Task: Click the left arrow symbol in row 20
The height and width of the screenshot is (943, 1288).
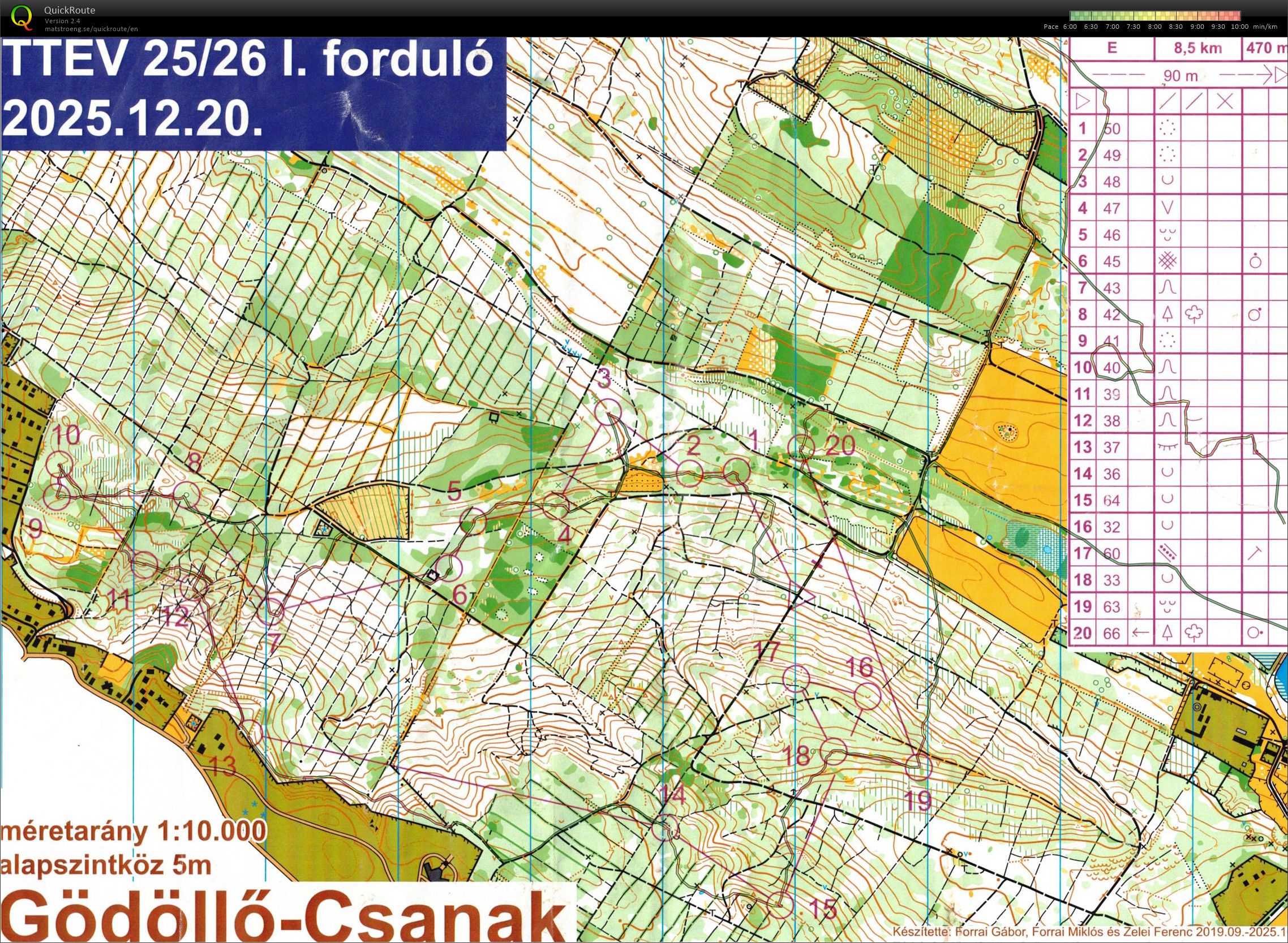Action: 1141,632
